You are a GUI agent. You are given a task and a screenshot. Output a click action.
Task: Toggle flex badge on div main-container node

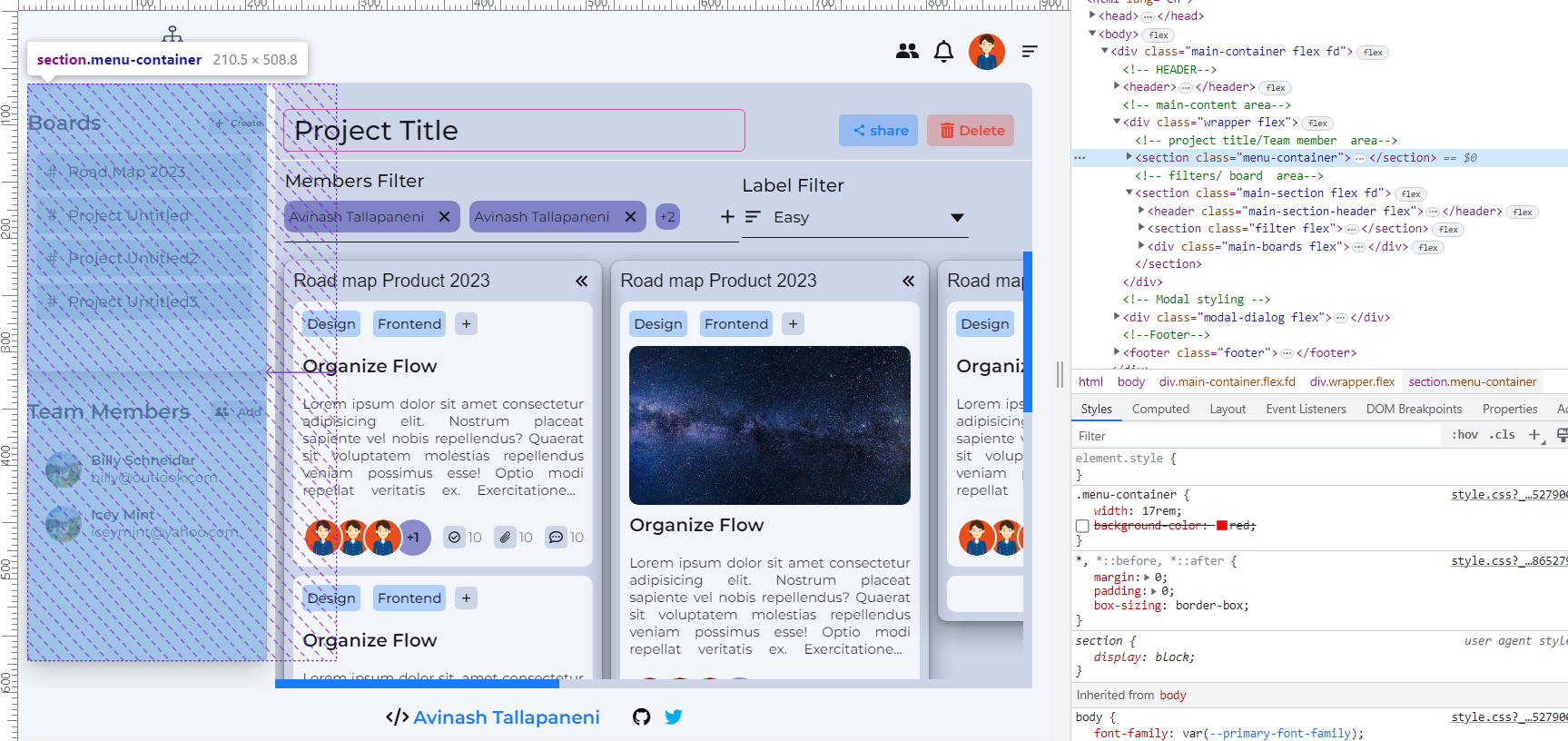tap(1374, 53)
